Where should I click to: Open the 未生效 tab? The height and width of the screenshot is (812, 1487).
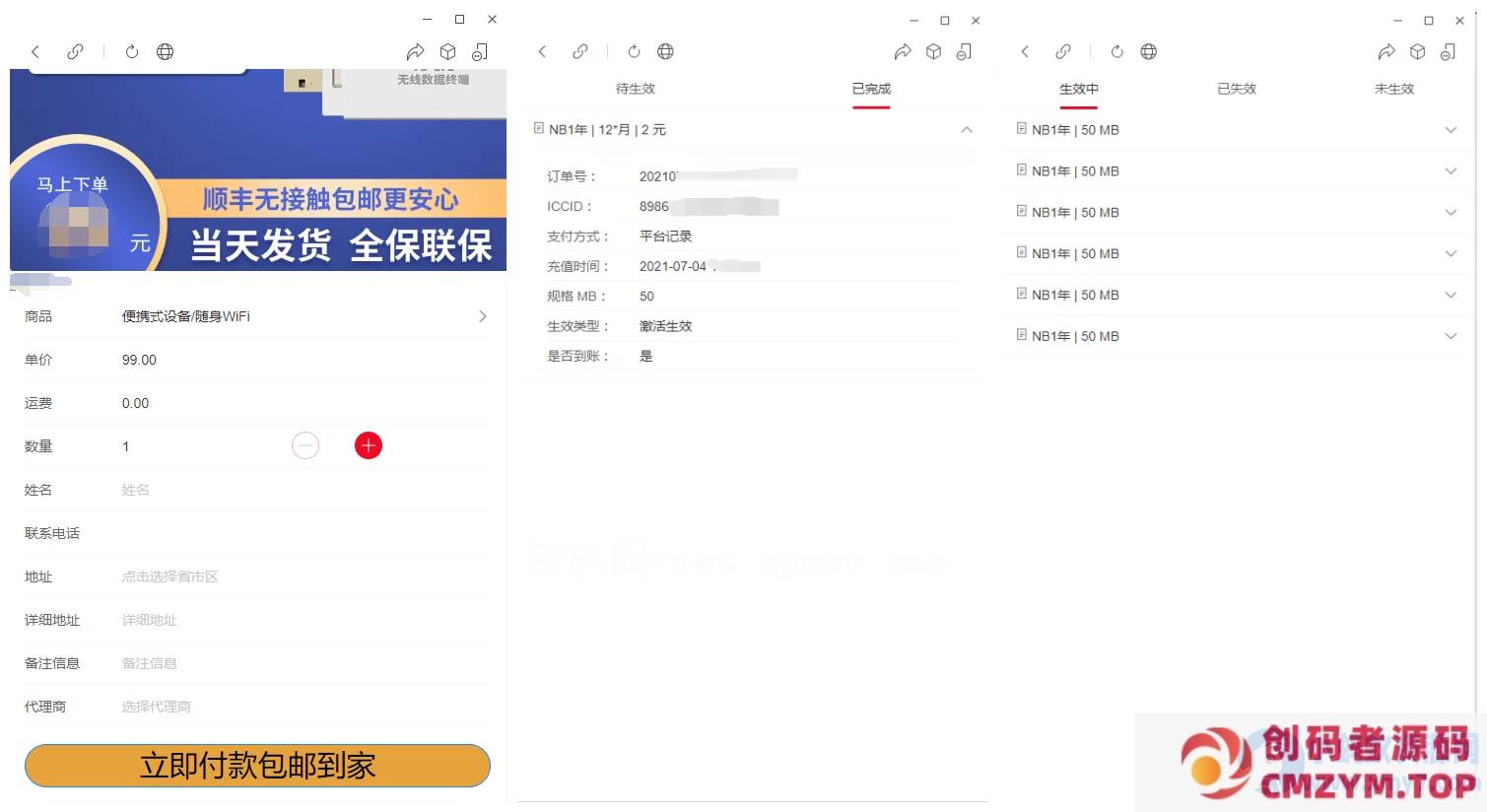pos(1393,89)
